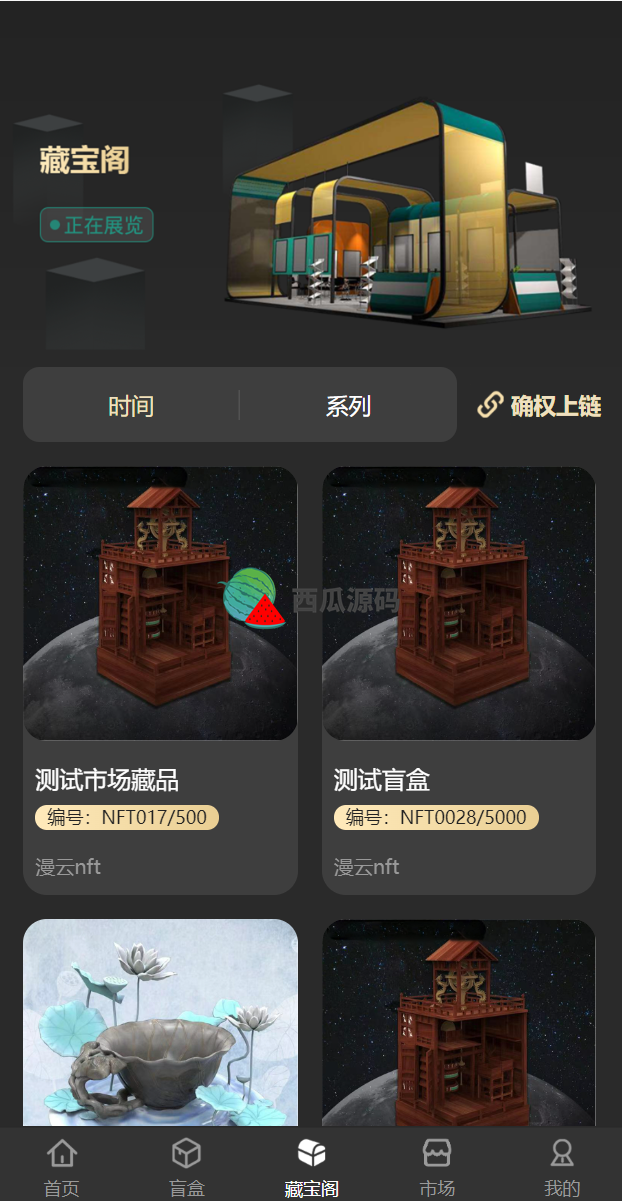This screenshot has width=622, height=1201.
Task: Click the 测试盲盒 title text
Action: click(382, 780)
